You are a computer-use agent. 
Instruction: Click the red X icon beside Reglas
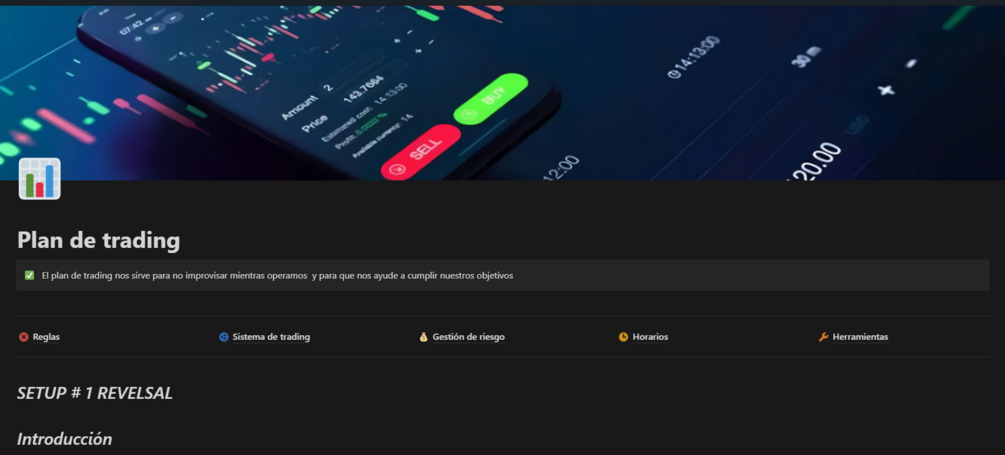[24, 337]
